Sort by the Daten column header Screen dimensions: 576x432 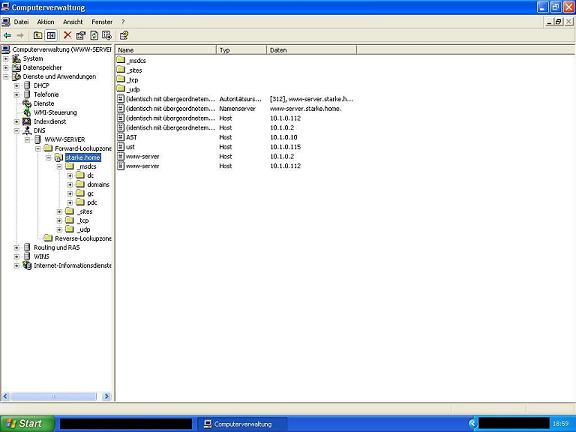(x=312, y=50)
